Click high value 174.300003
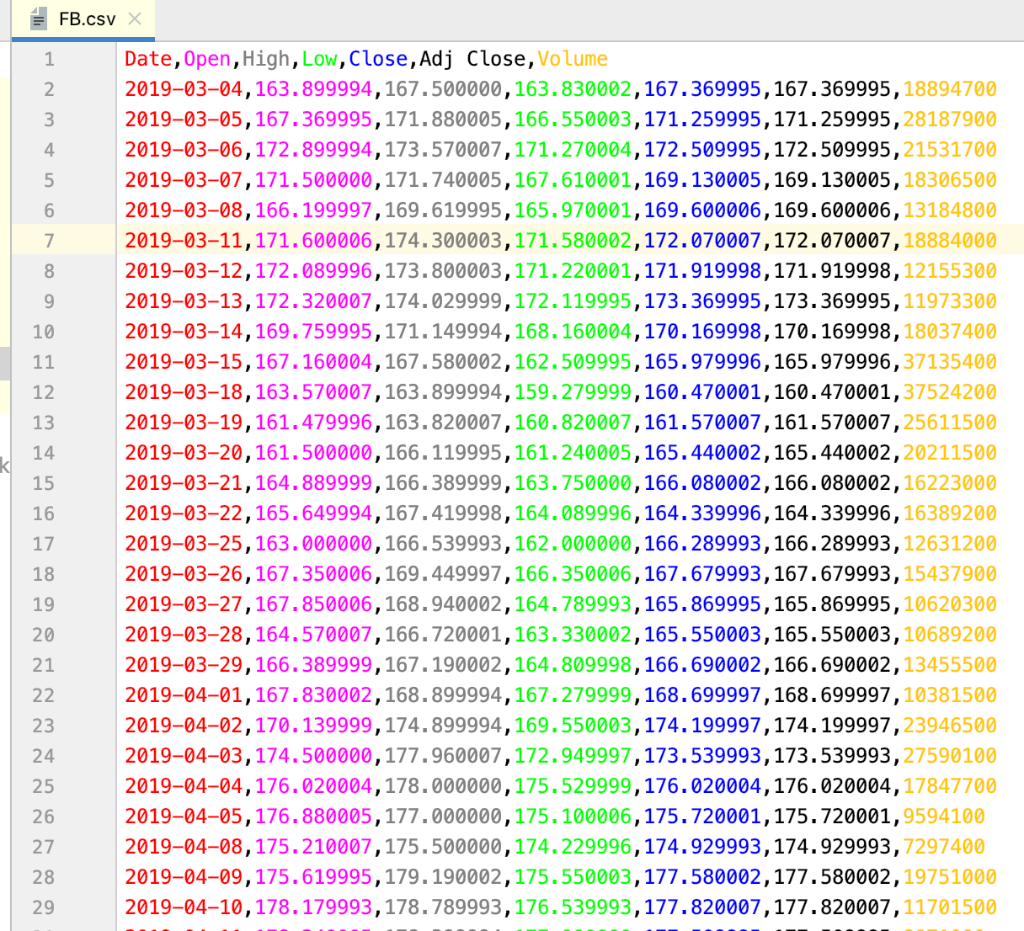Screen dimensions: 1024x931 coord(443,241)
